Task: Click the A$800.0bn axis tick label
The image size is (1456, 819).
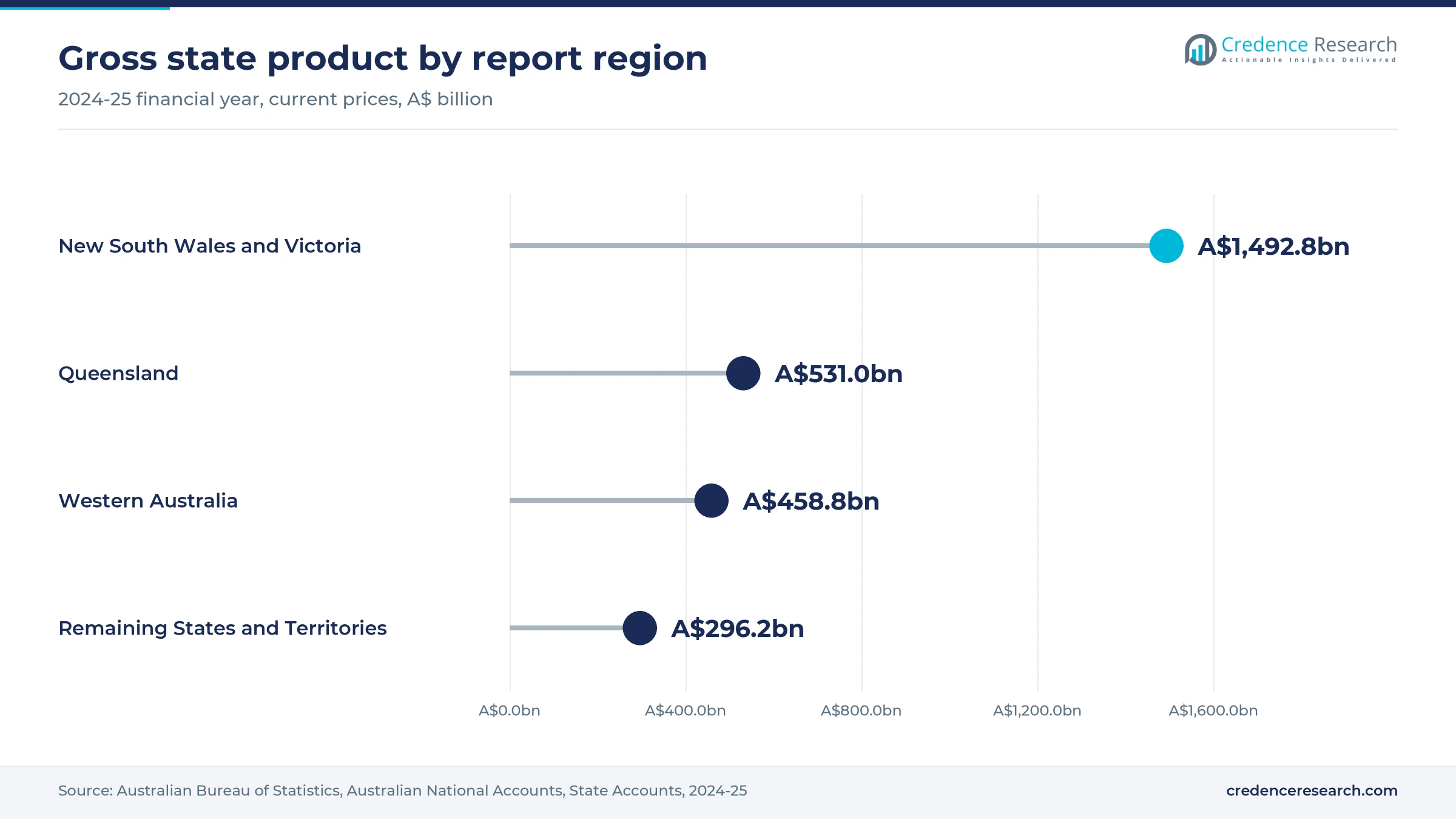Action: click(x=861, y=710)
